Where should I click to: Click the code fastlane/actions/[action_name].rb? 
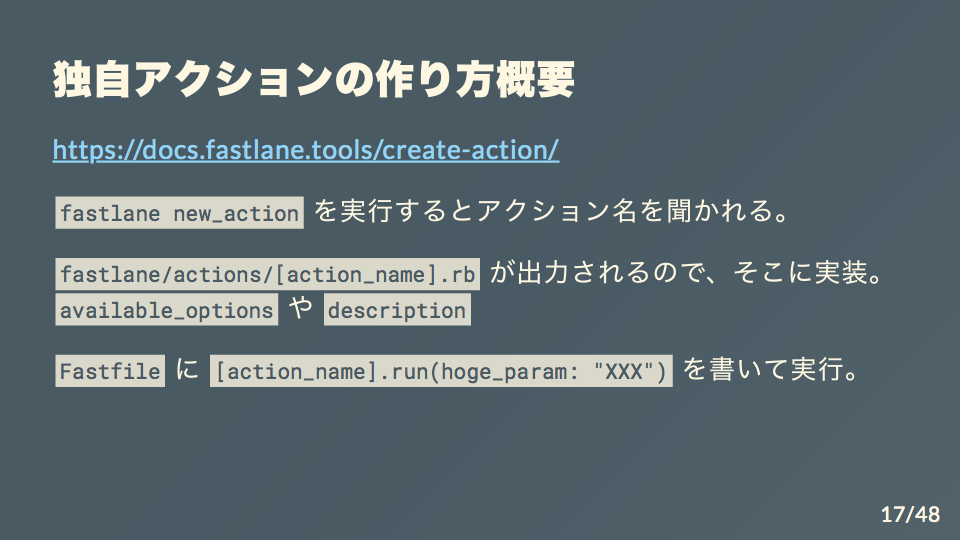268,274
